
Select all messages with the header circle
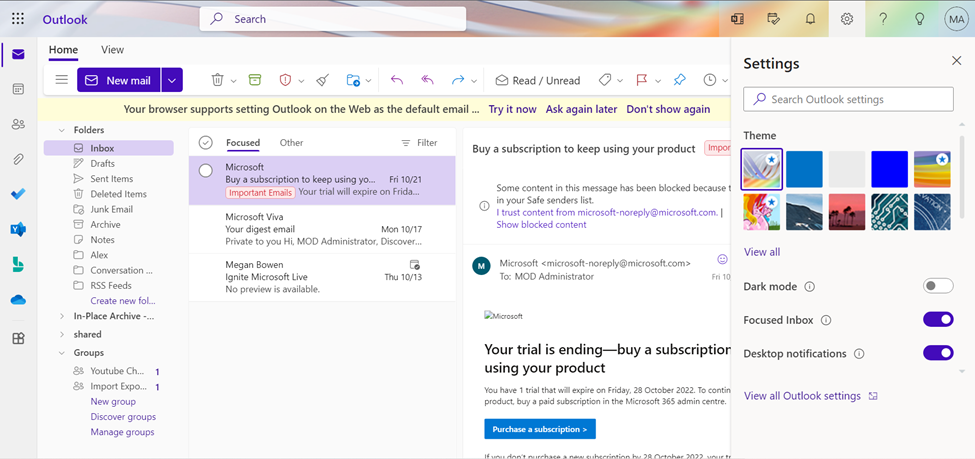pyautogui.click(x=206, y=142)
